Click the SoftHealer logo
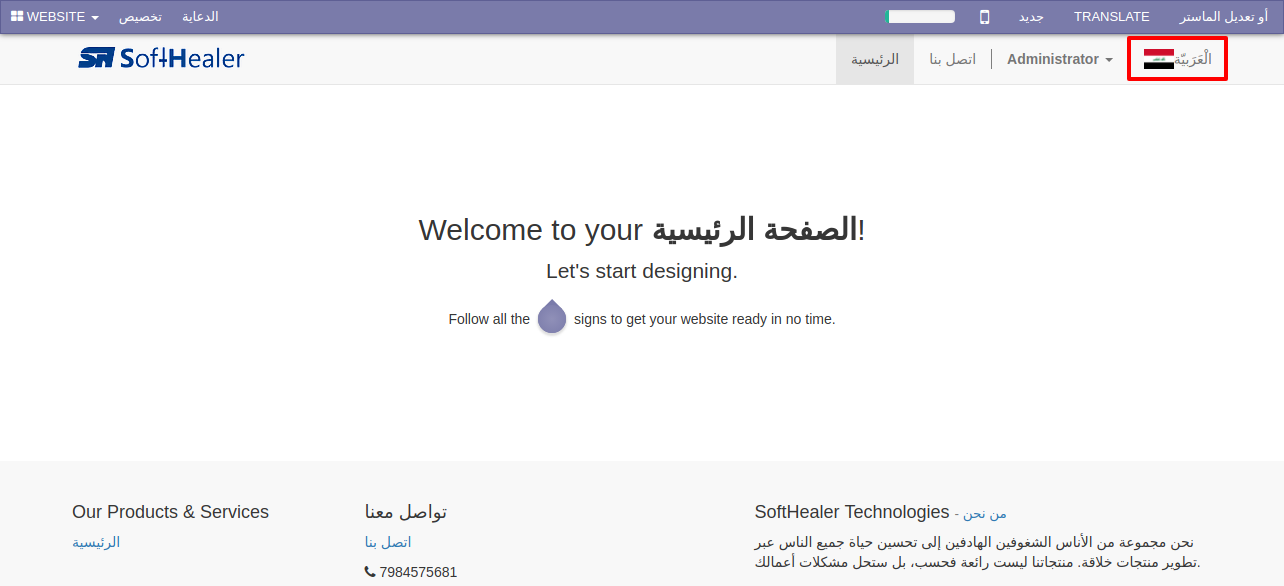 (x=161, y=58)
